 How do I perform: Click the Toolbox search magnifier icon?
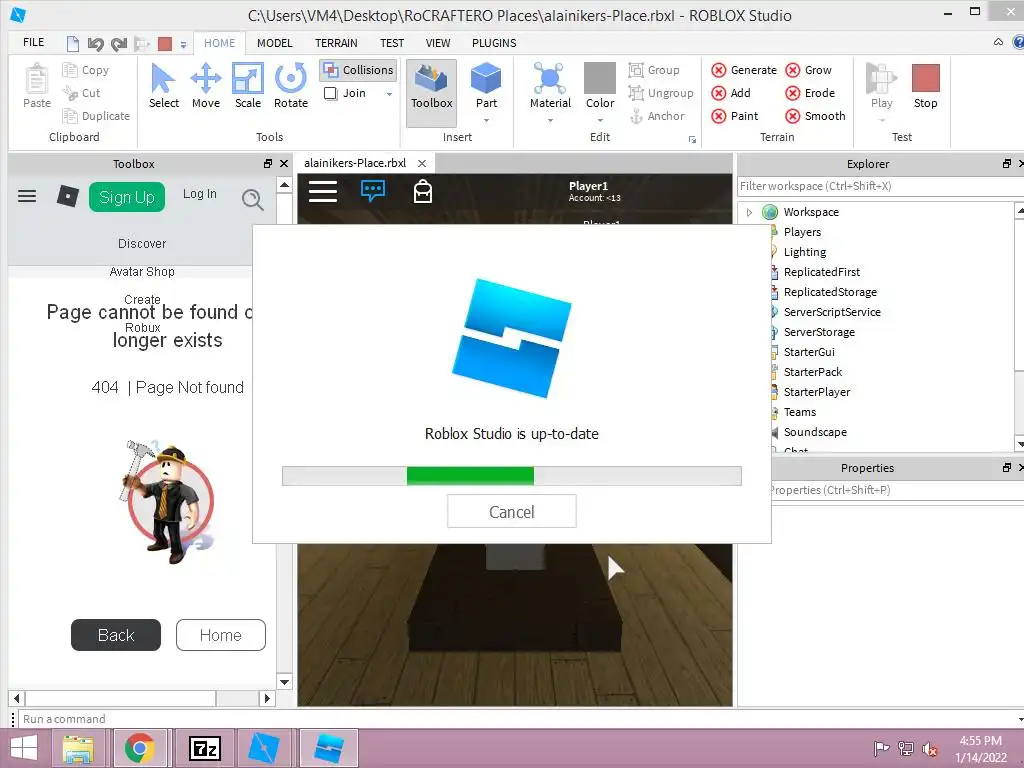coord(253,199)
